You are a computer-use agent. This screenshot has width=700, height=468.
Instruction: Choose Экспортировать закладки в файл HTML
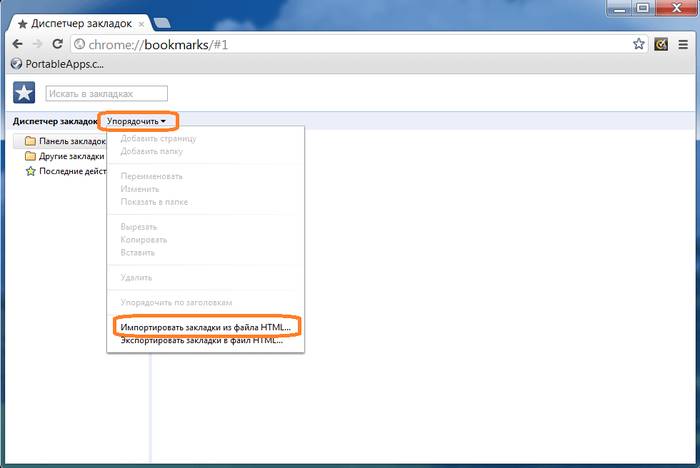pos(202,340)
